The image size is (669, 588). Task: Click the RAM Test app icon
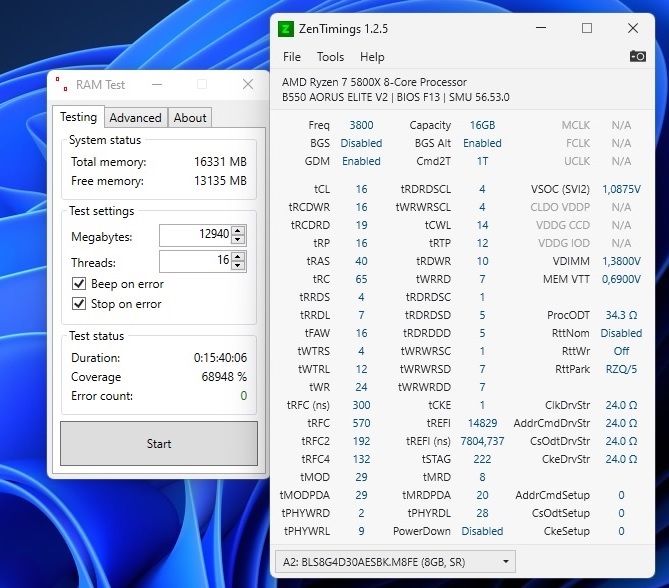(x=61, y=84)
